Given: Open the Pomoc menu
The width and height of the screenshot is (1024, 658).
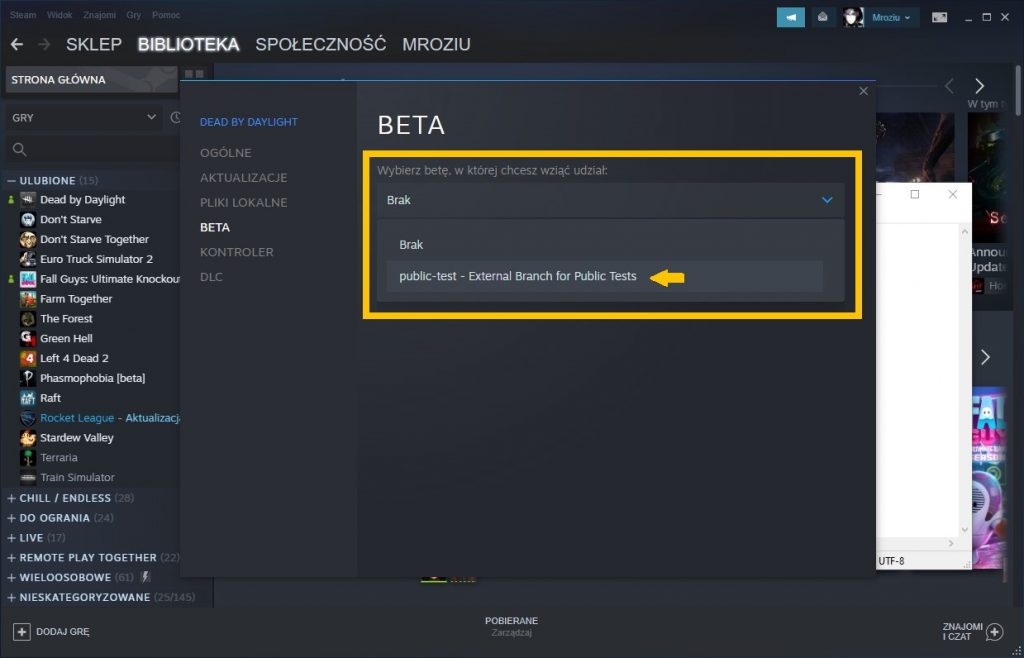Looking at the screenshot, I should point(166,14).
